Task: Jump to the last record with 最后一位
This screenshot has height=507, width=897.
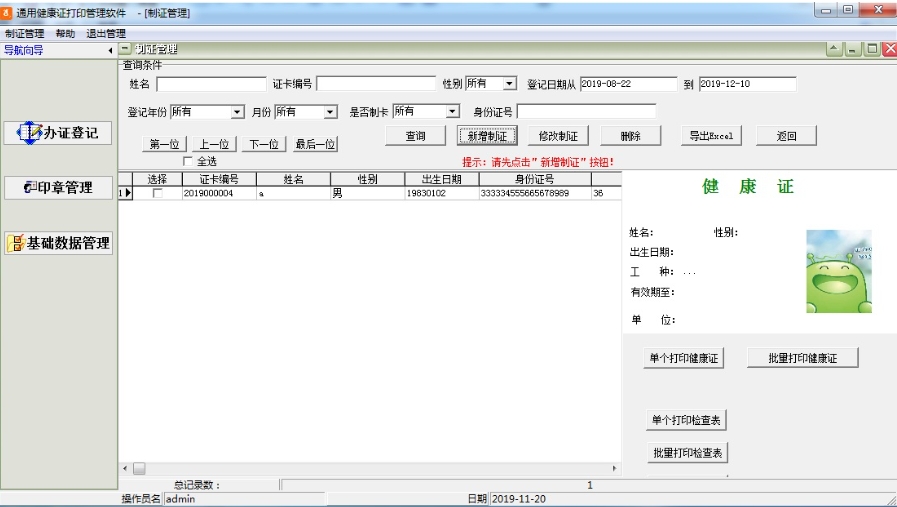Action: click(315, 144)
